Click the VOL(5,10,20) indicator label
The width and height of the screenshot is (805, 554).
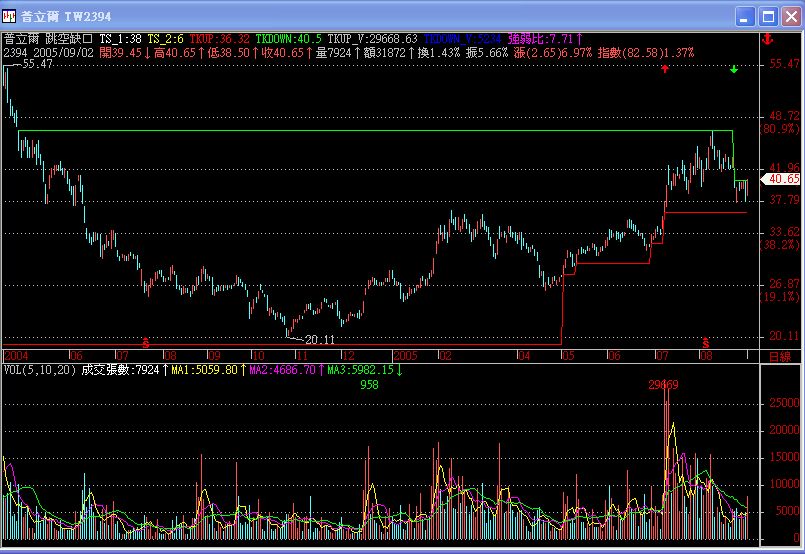(39, 371)
